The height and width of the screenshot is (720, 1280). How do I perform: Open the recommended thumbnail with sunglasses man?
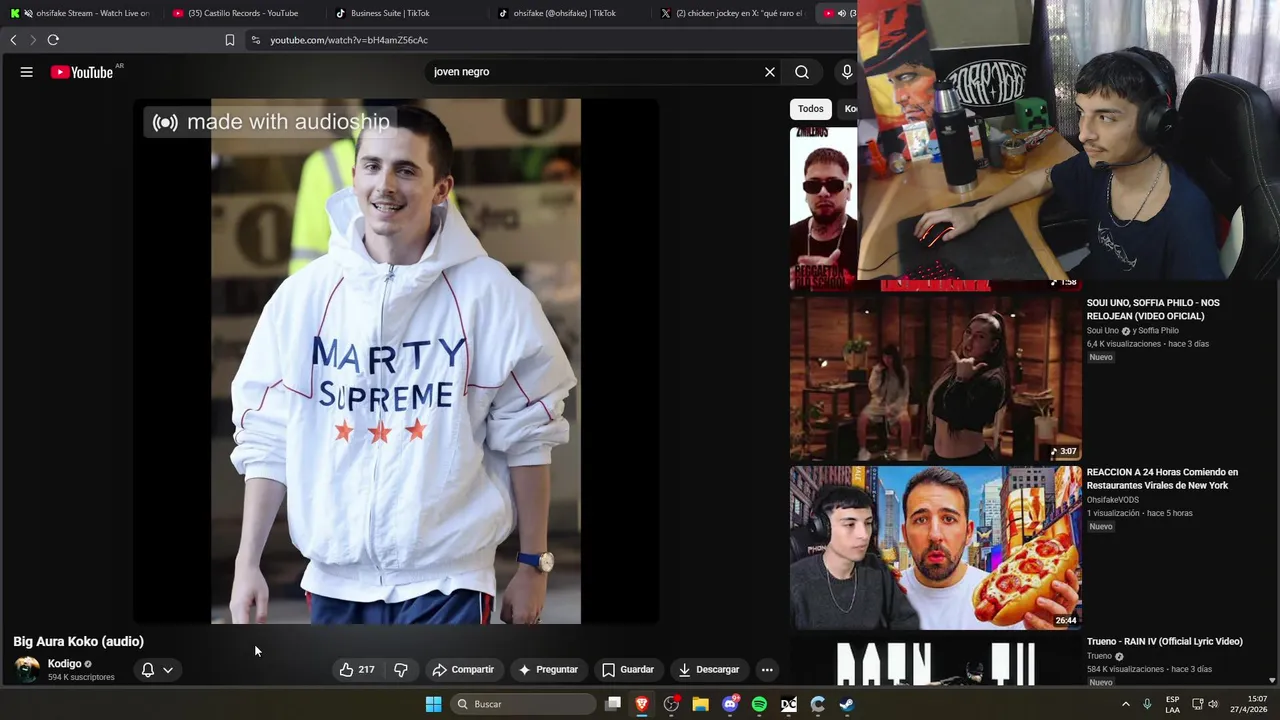823,208
